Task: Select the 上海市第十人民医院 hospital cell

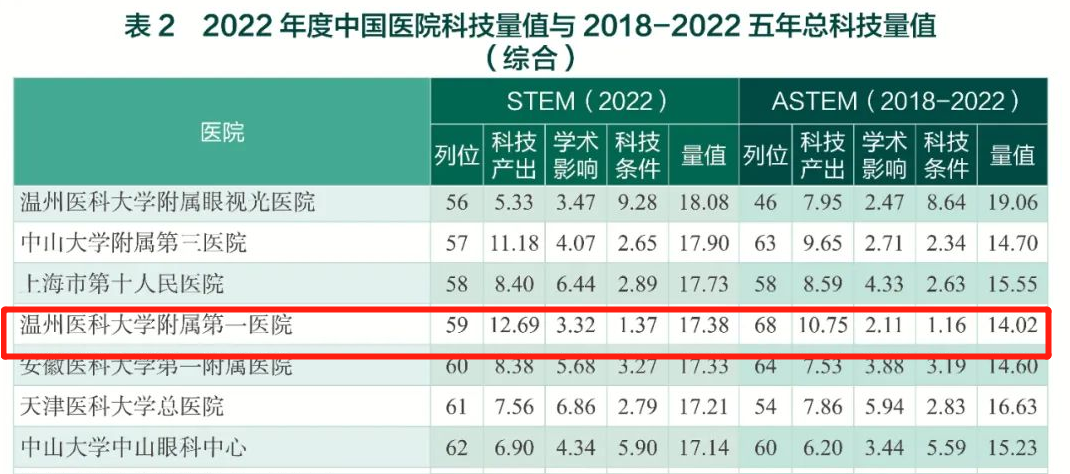Action: 122,284
